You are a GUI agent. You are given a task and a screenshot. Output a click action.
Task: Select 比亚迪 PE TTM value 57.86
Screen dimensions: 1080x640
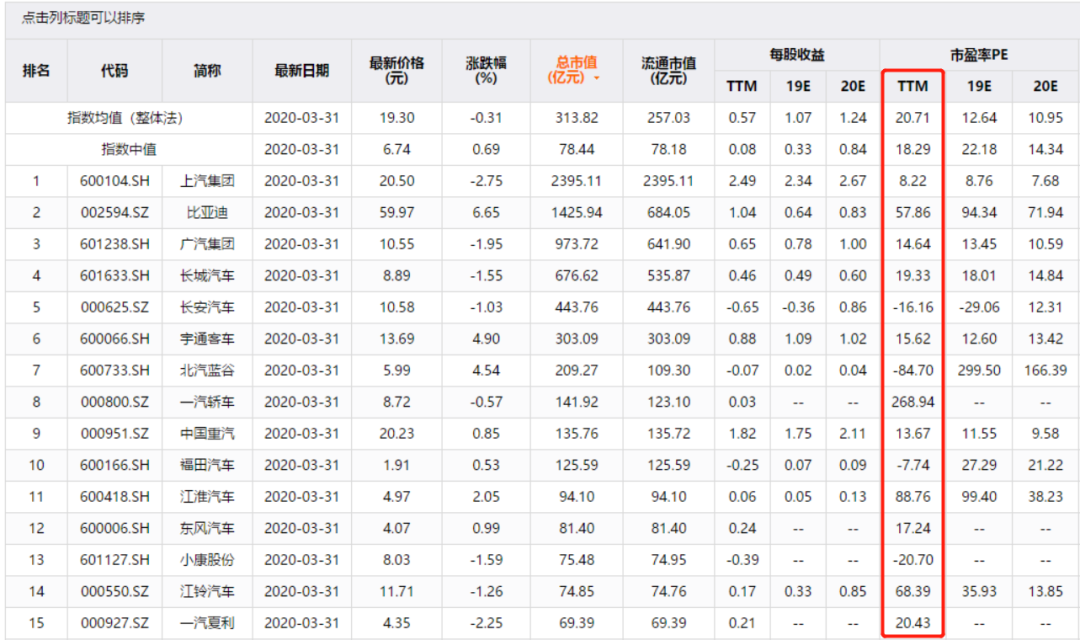(x=913, y=213)
